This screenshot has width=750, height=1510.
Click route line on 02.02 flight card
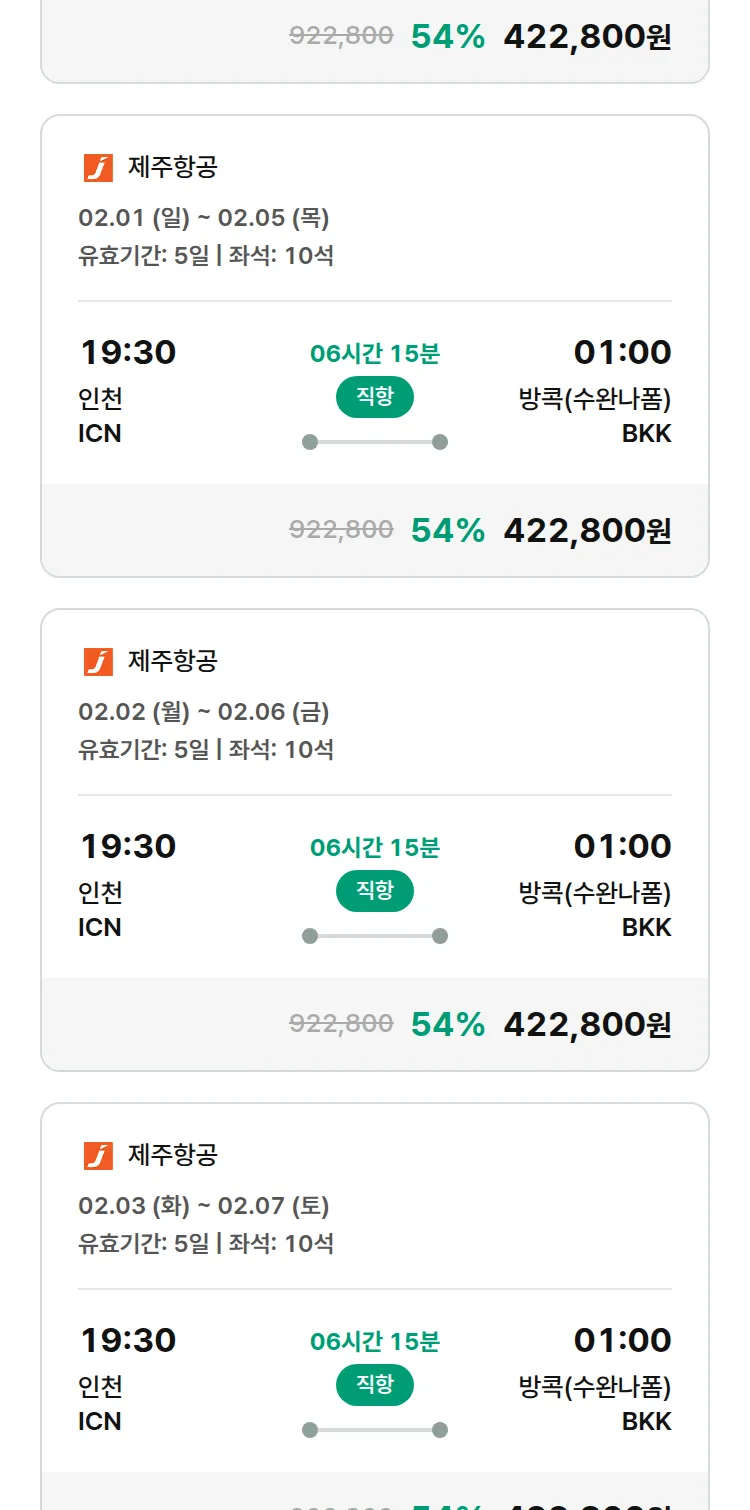coord(375,936)
